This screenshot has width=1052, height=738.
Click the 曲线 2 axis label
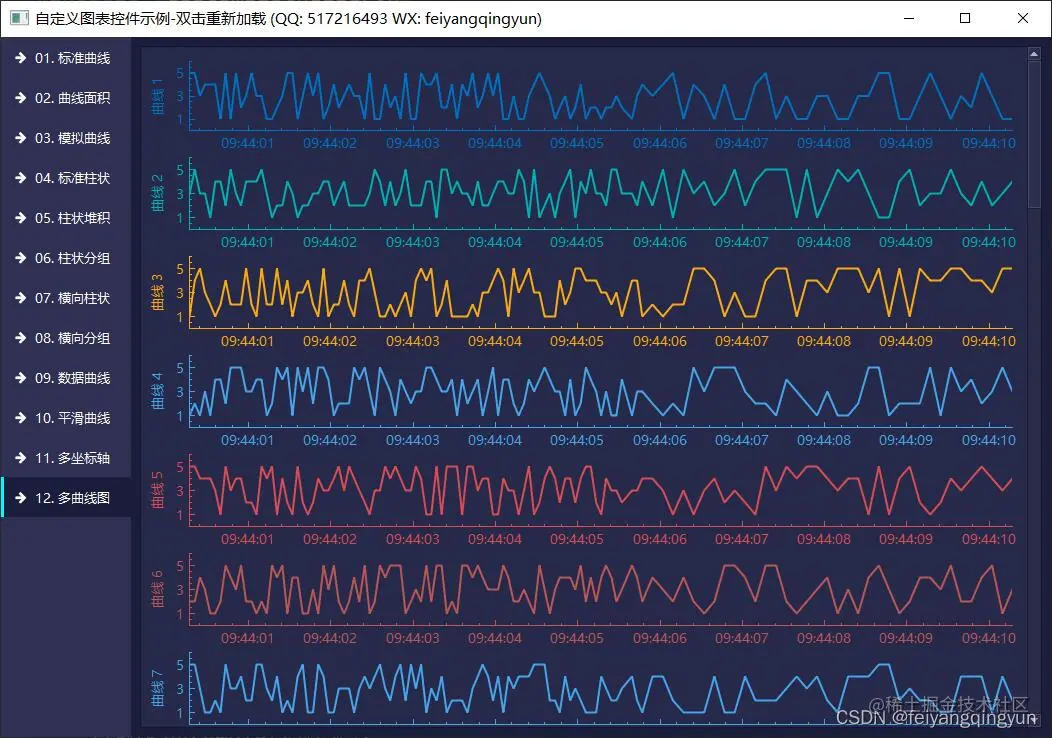(x=158, y=193)
